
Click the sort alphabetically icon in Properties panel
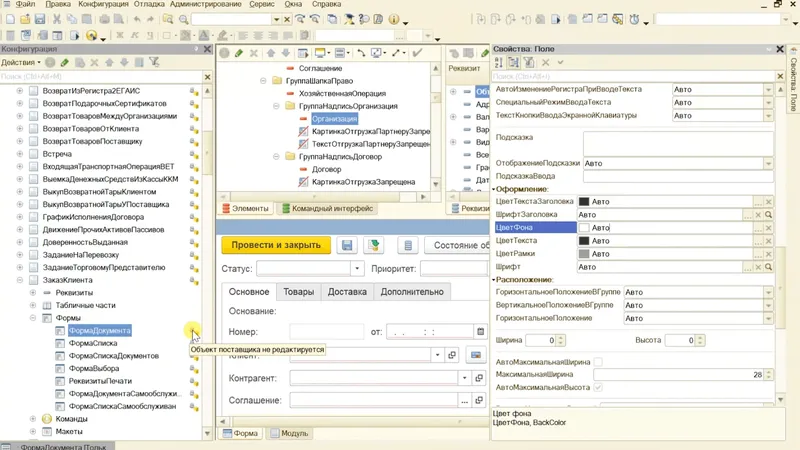(x=498, y=62)
